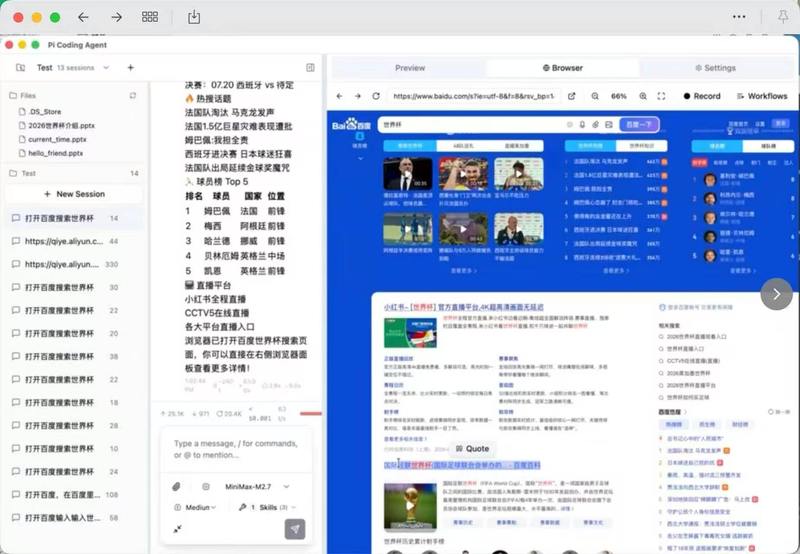
Task: Open the thumbnail grid view icon
Action: click(149, 17)
